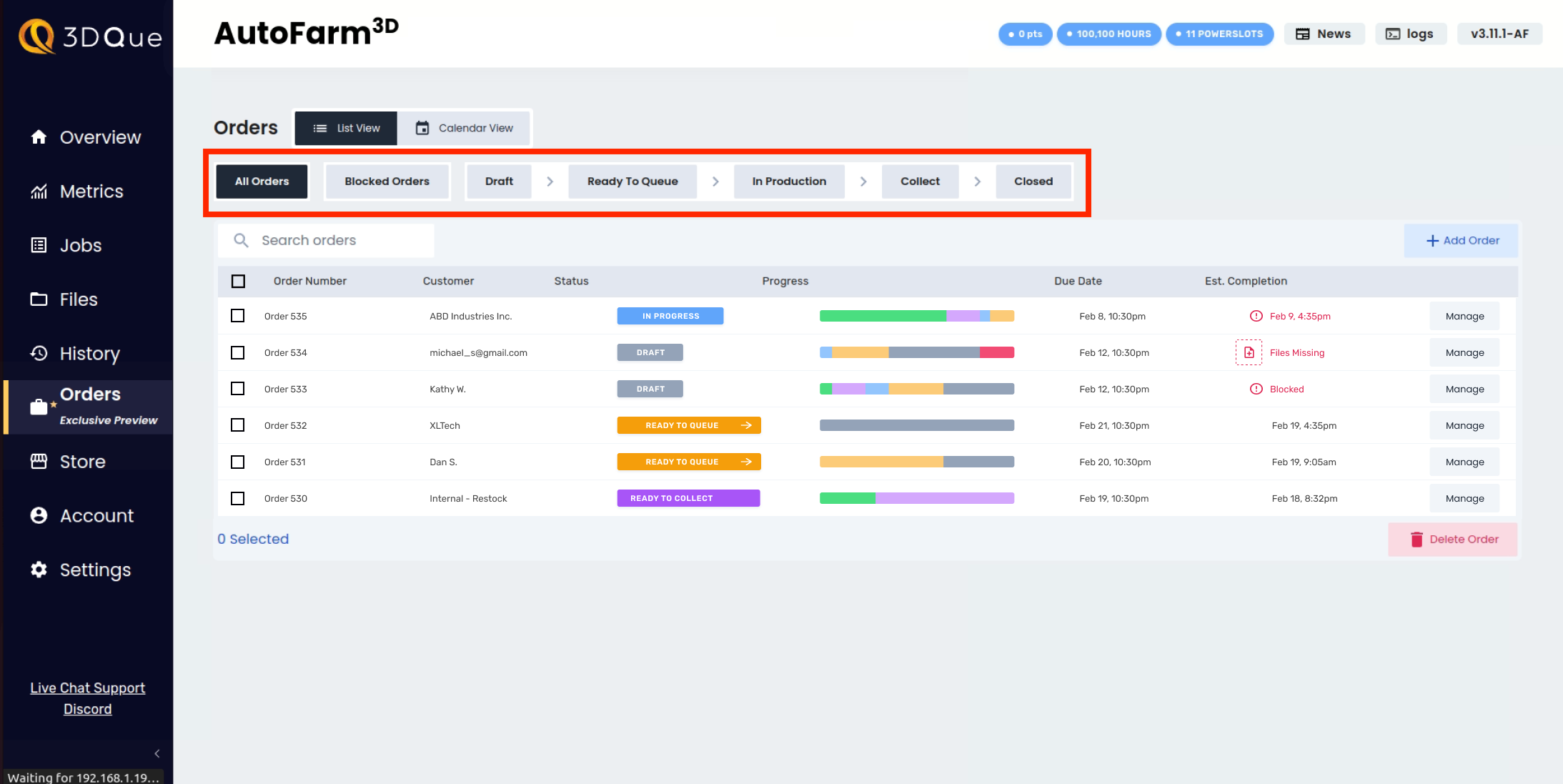This screenshot has width=1563, height=784.
Task: Open the Jobs section in sidebar
Action: (80, 245)
